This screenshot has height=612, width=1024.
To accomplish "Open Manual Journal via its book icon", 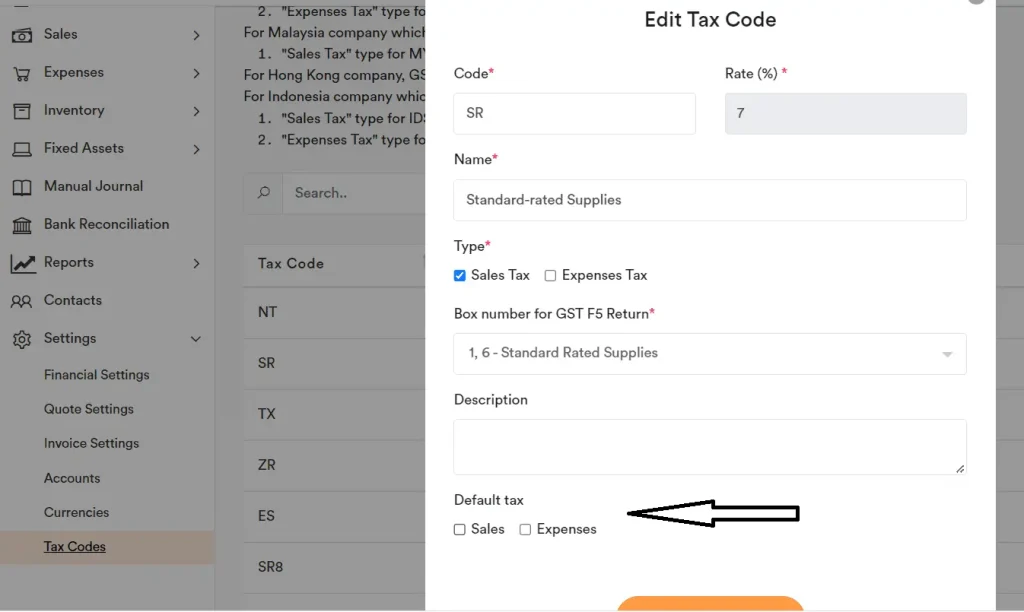I will coord(22,186).
